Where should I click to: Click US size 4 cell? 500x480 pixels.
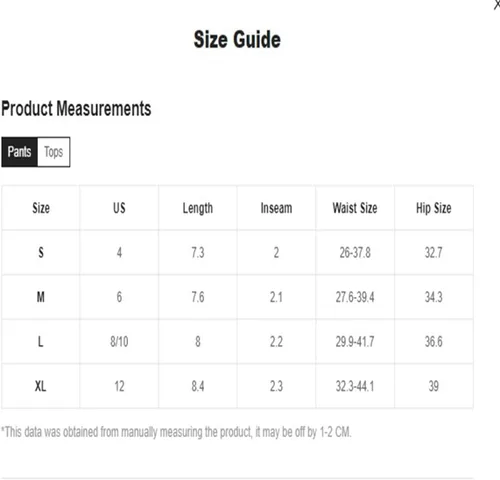(119, 252)
